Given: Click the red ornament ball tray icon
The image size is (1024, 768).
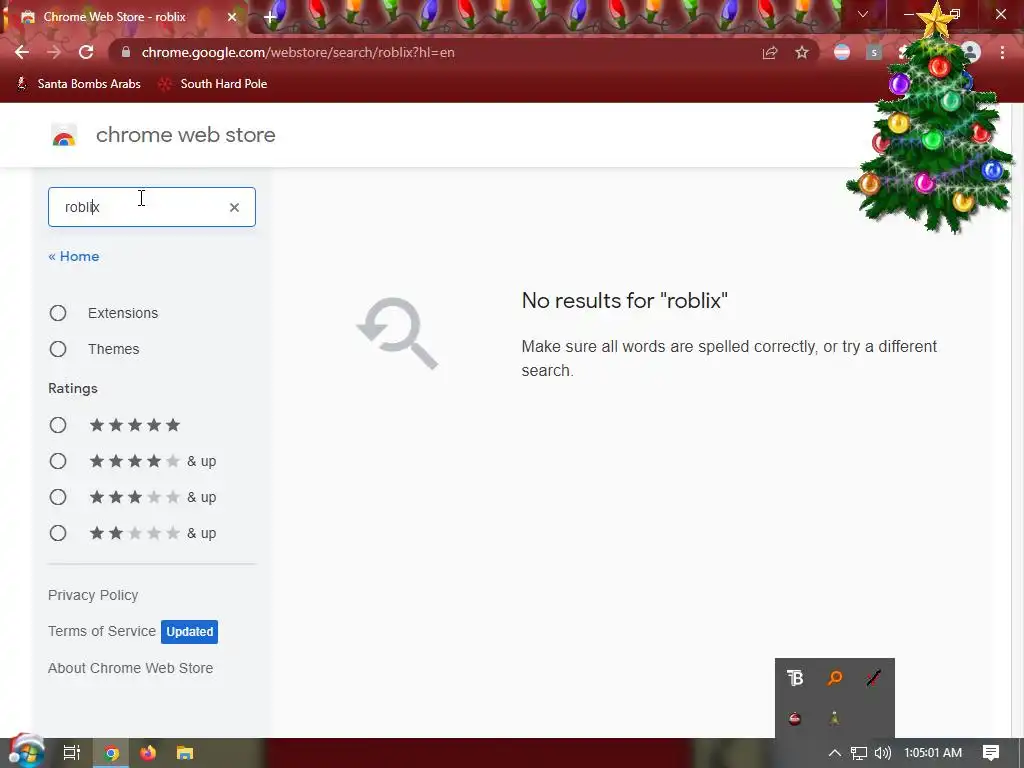Looking at the screenshot, I should tap(795, 718).
